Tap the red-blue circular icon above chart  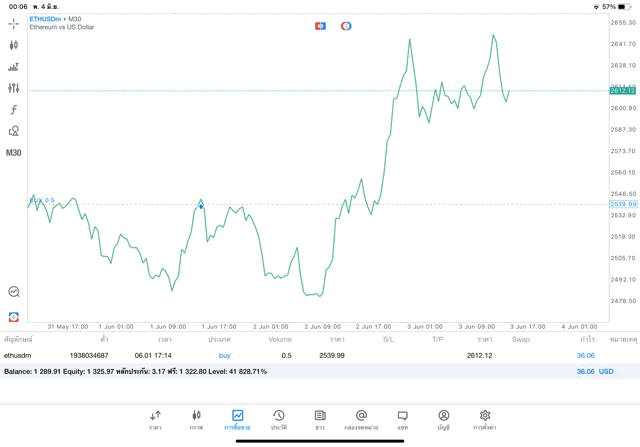[346, 25]
